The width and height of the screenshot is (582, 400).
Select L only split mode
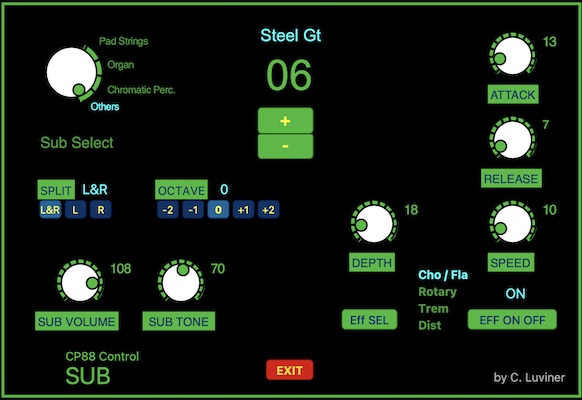pos(75,210)
